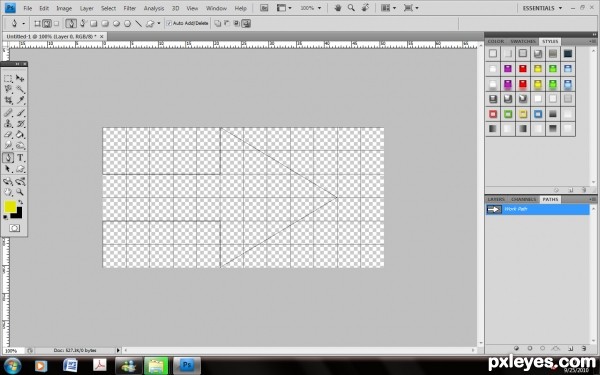
Task: Select the Eyedropper tool
Action: [x=20, y=100]
